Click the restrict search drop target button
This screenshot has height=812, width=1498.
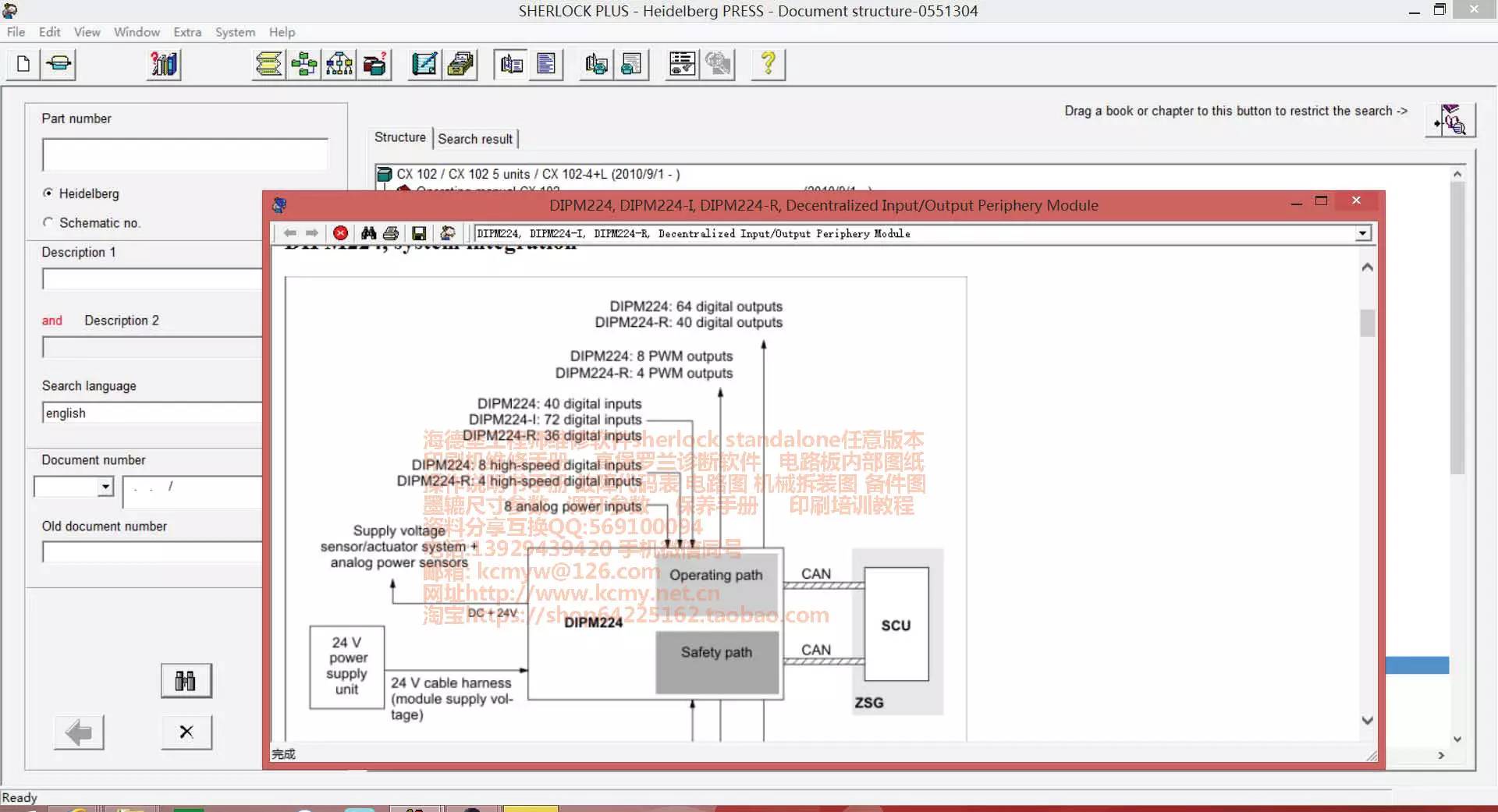coord(1451,121)
